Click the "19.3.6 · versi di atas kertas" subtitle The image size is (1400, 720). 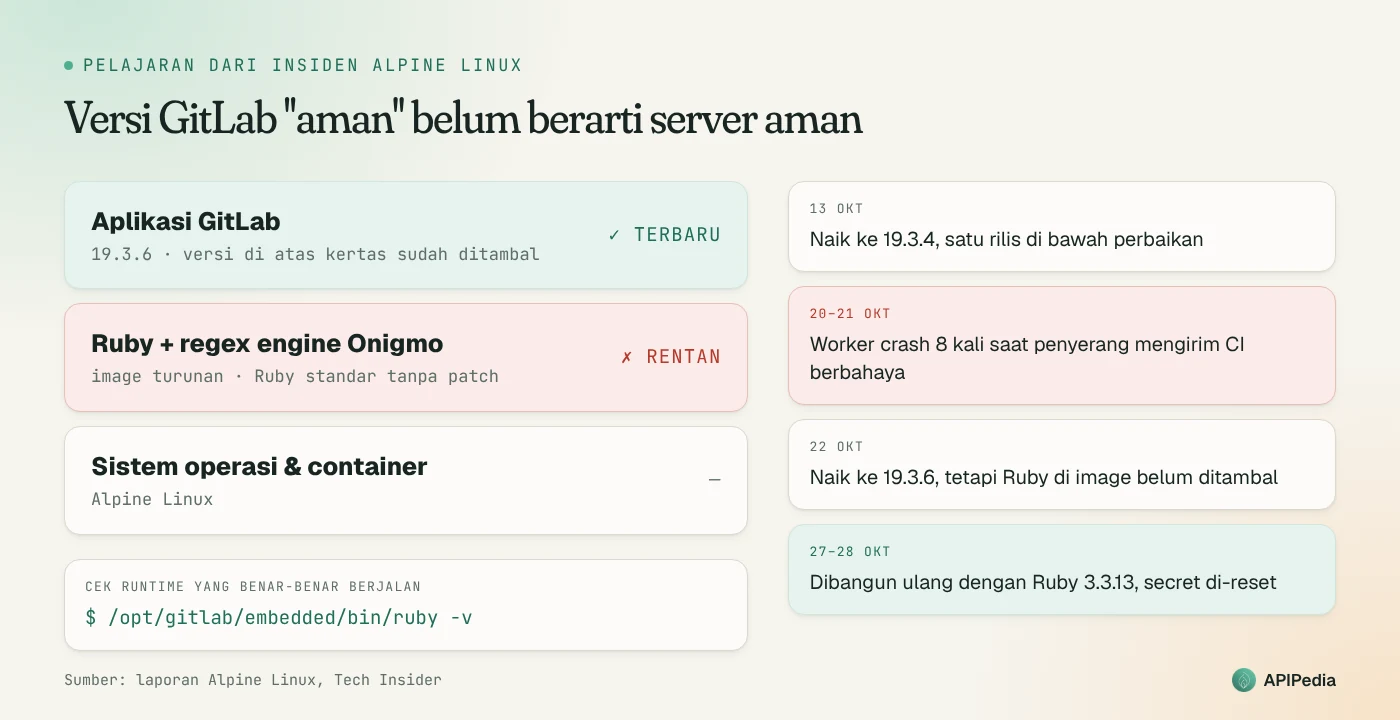(x=315, y=254)
